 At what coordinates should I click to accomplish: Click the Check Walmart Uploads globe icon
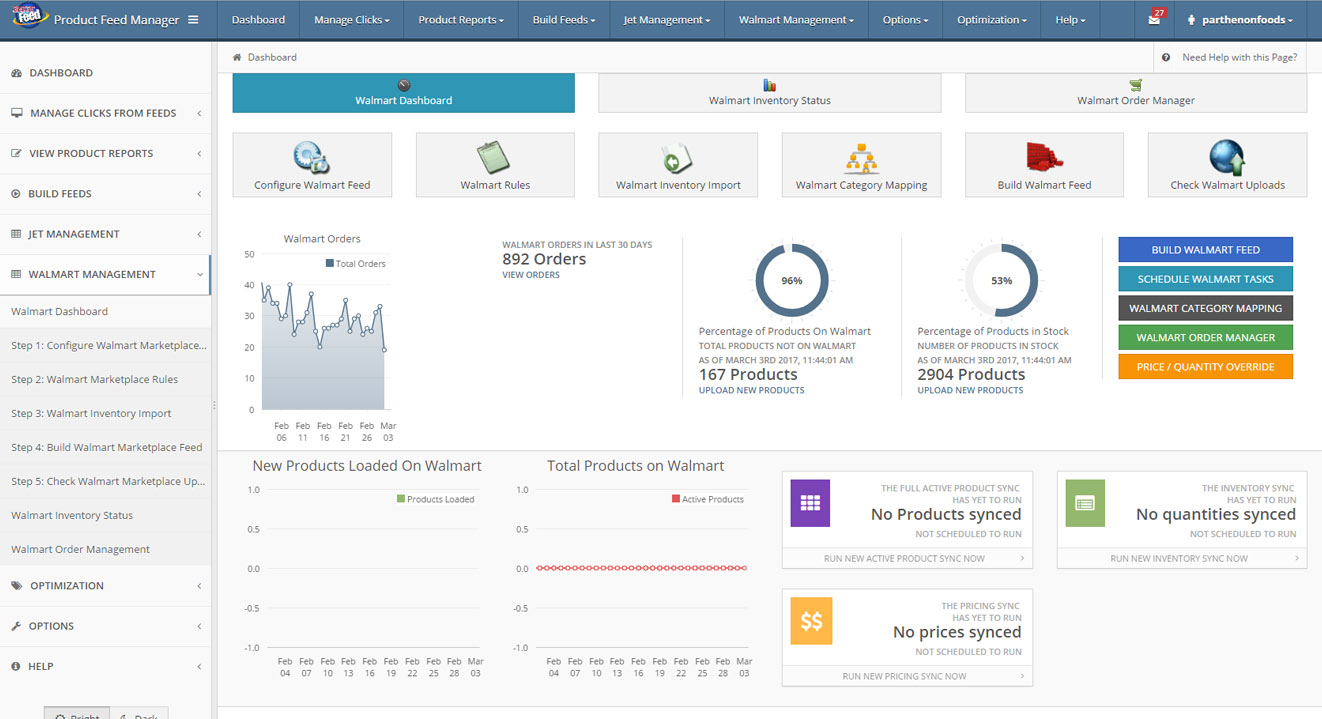point(1227,158)
